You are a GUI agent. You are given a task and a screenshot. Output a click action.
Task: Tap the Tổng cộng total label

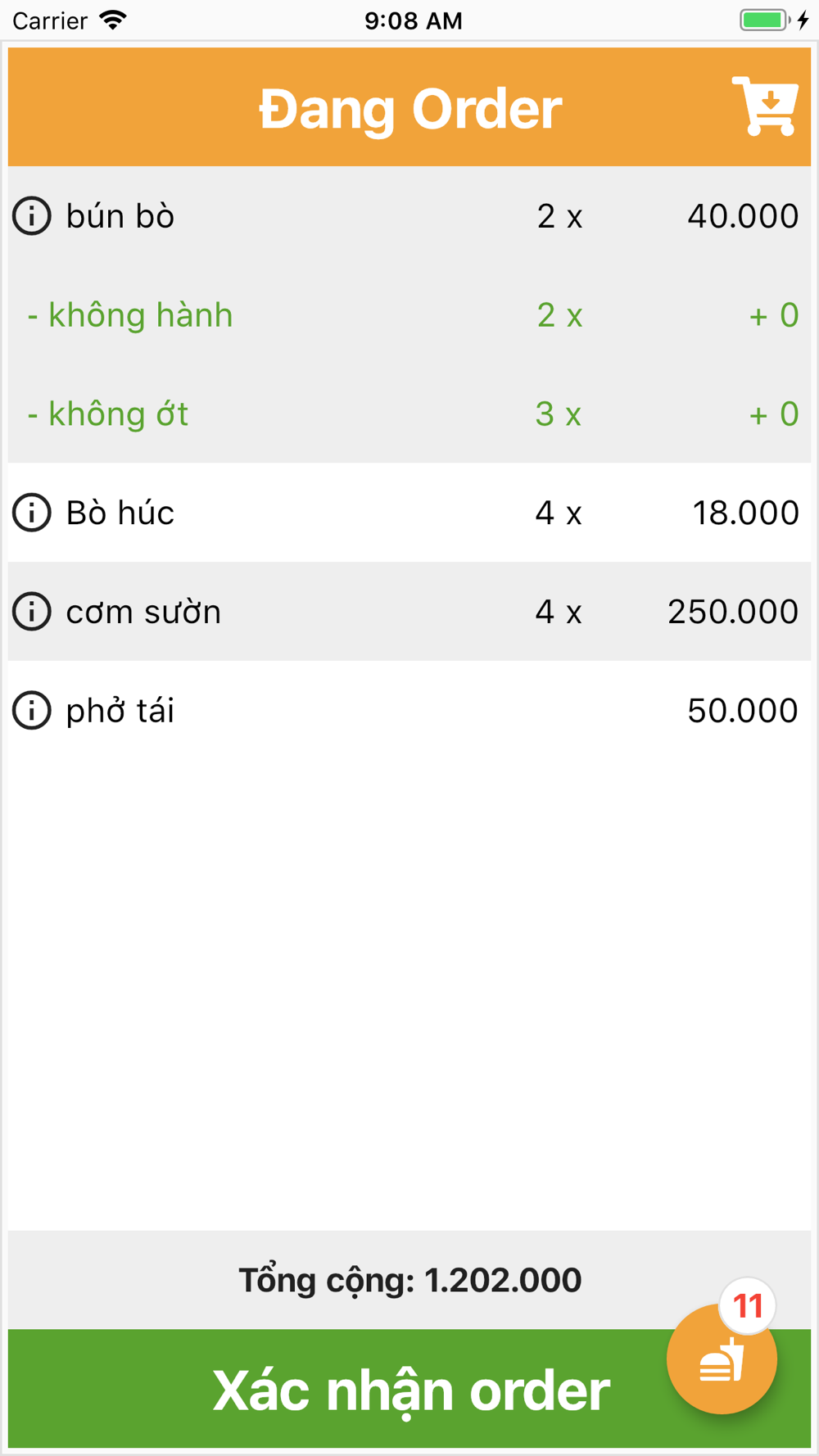409,1280
